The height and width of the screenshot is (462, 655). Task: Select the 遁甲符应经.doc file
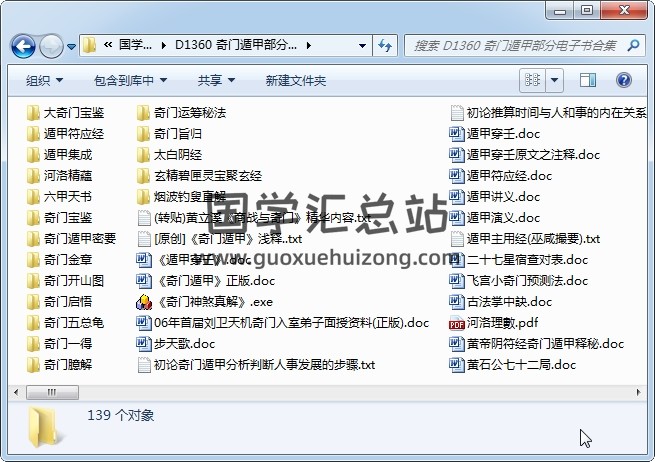click(x=501, y=175)
